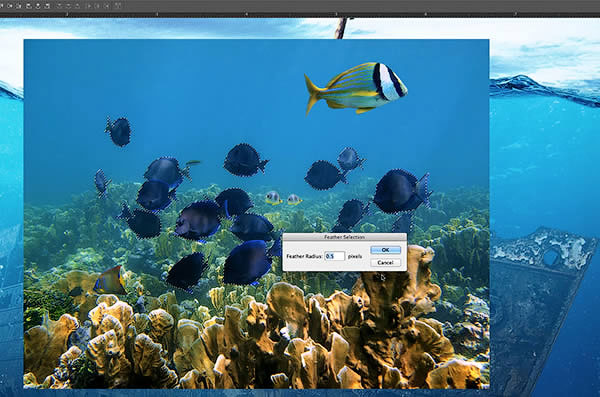
Task: Click the Align vertical centers icon
Action: [x=10, y=6]
